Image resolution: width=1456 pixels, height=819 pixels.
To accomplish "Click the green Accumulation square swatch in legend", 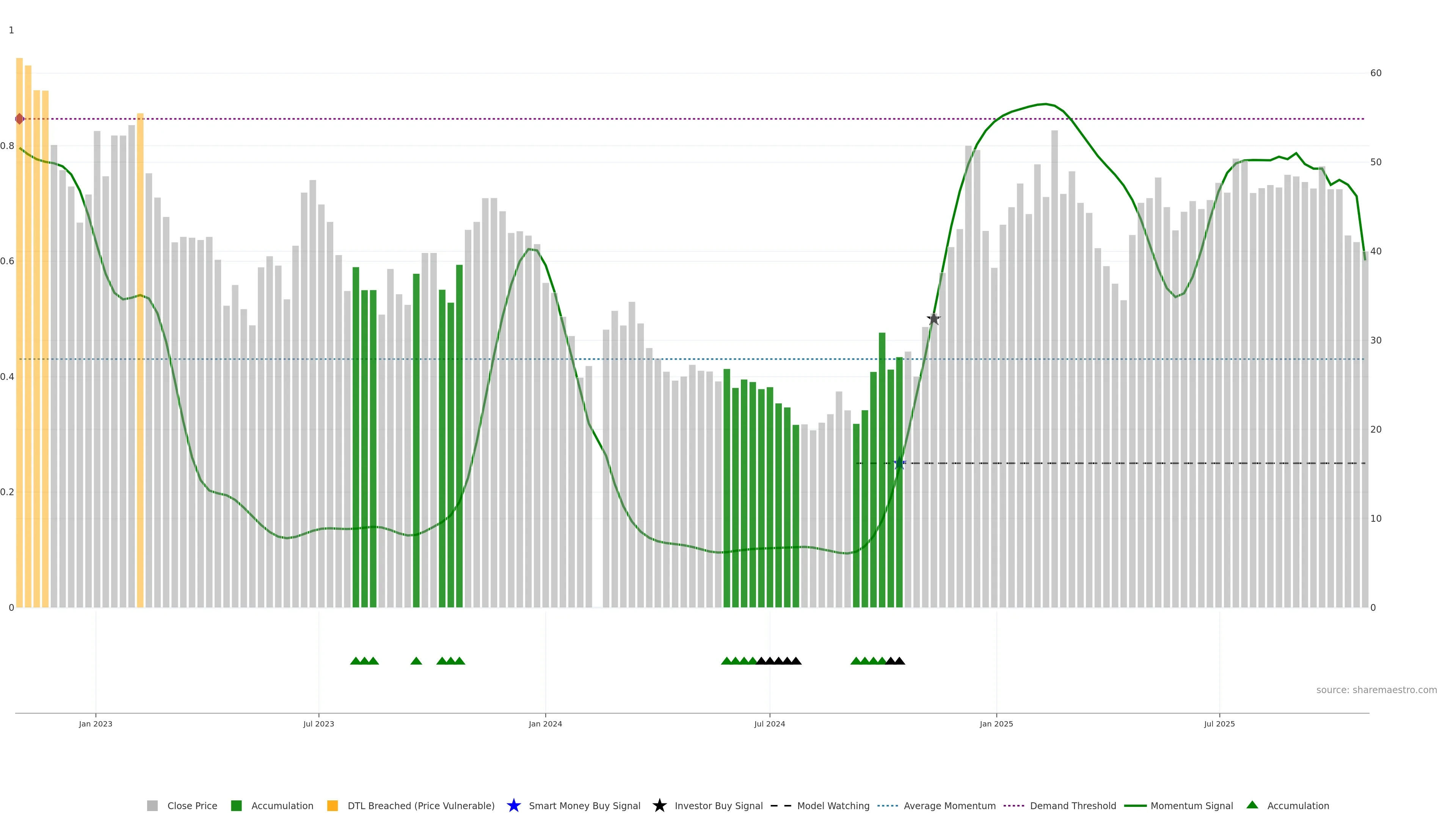I will point(236,806).
